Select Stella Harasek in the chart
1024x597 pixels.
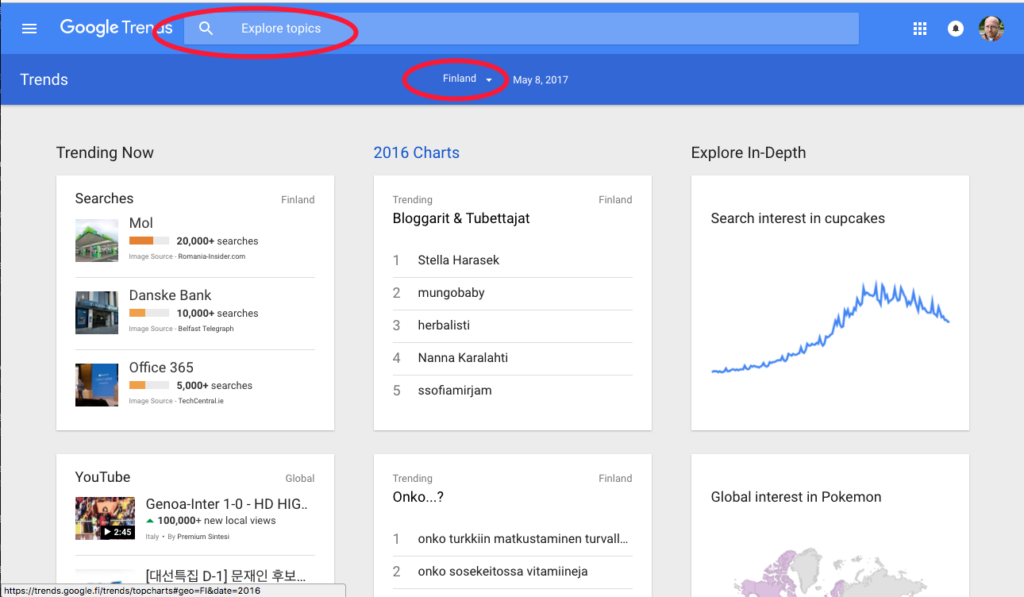(458, 260)
